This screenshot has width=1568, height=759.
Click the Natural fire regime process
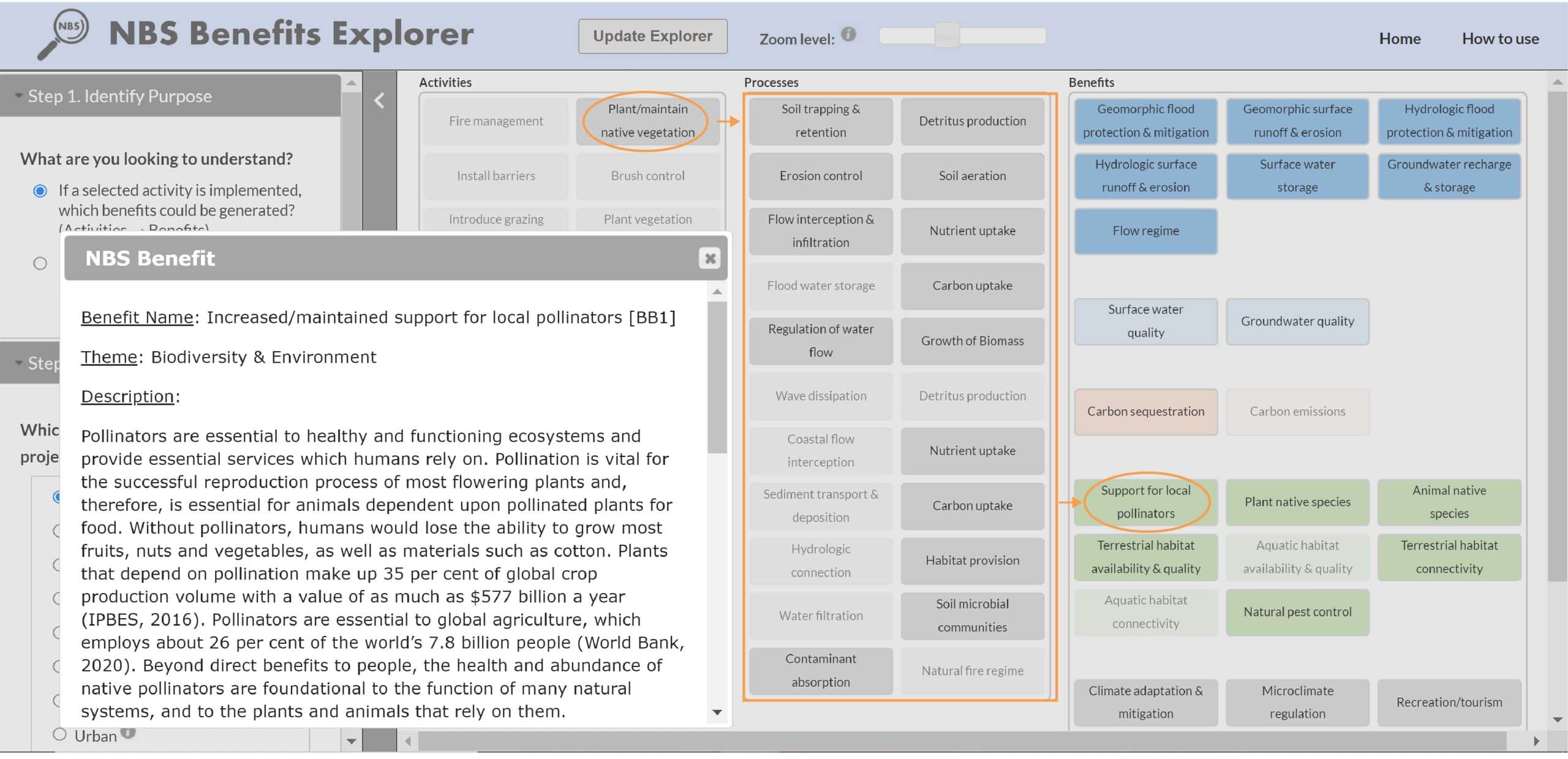(x=972, y=671)
